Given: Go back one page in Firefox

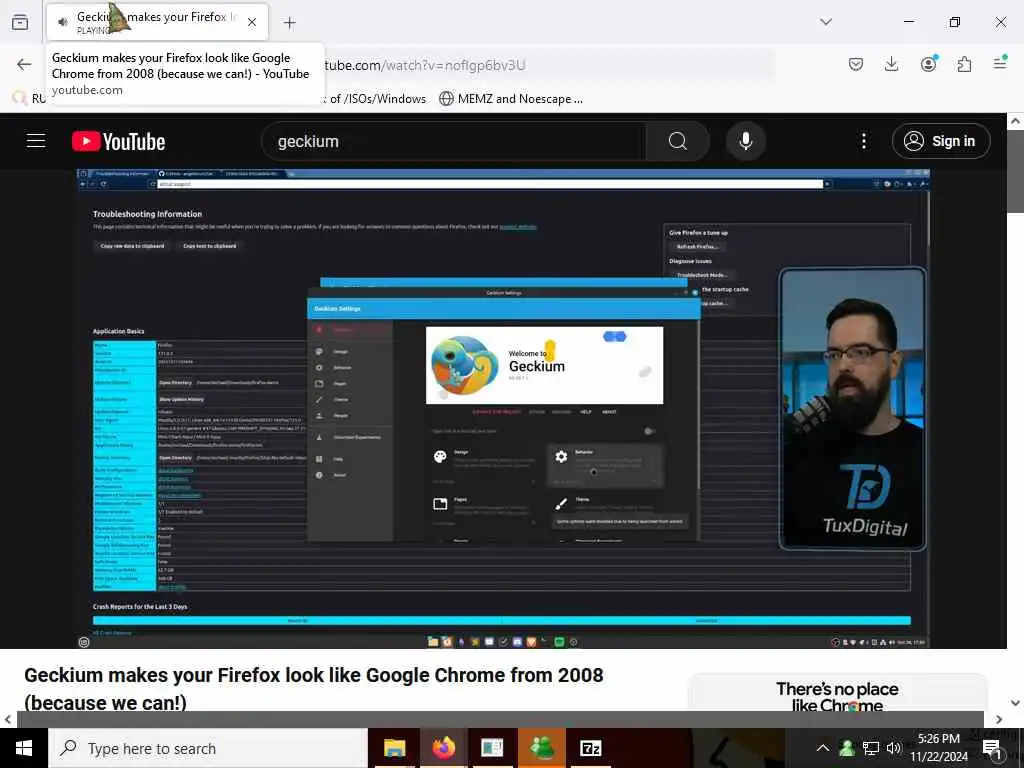Looking at the screenshot, I should [24, 64].
